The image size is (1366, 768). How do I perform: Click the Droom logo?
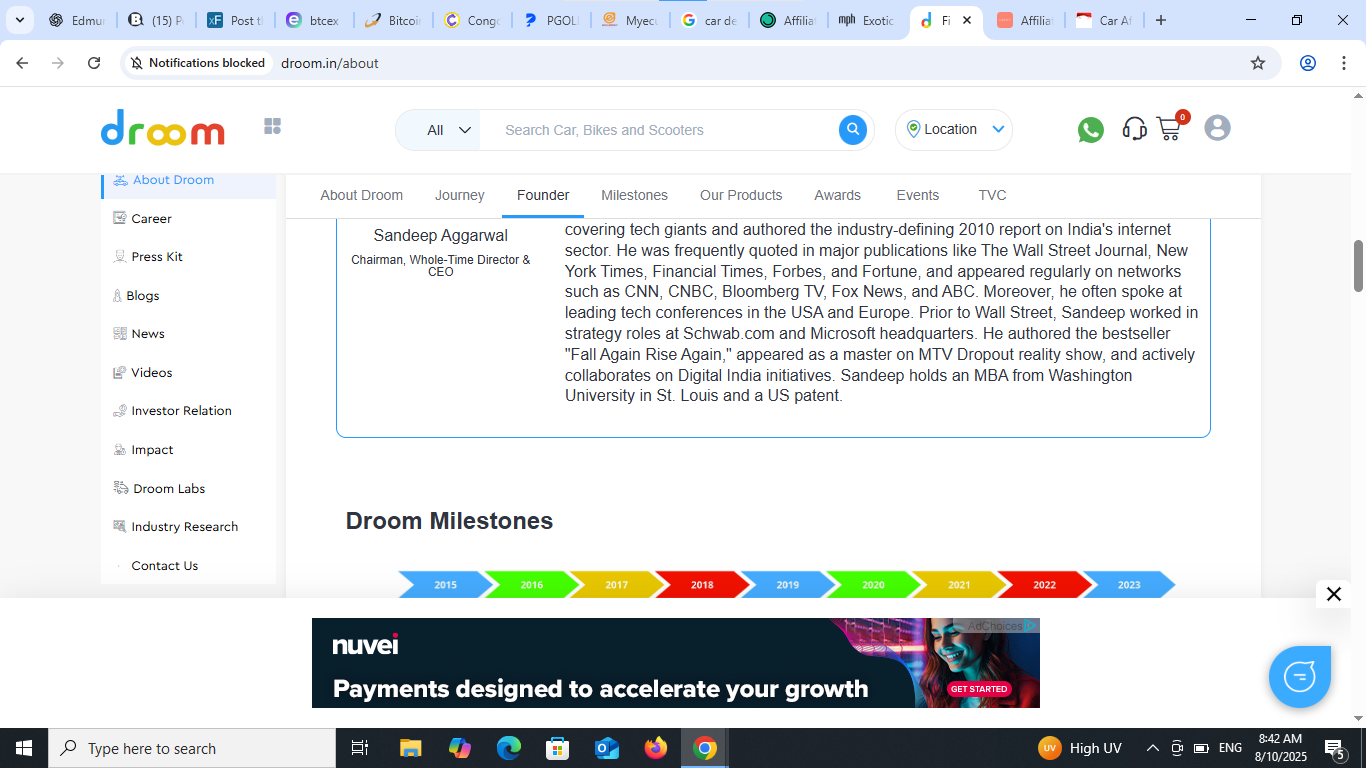[x=163, y=128]
